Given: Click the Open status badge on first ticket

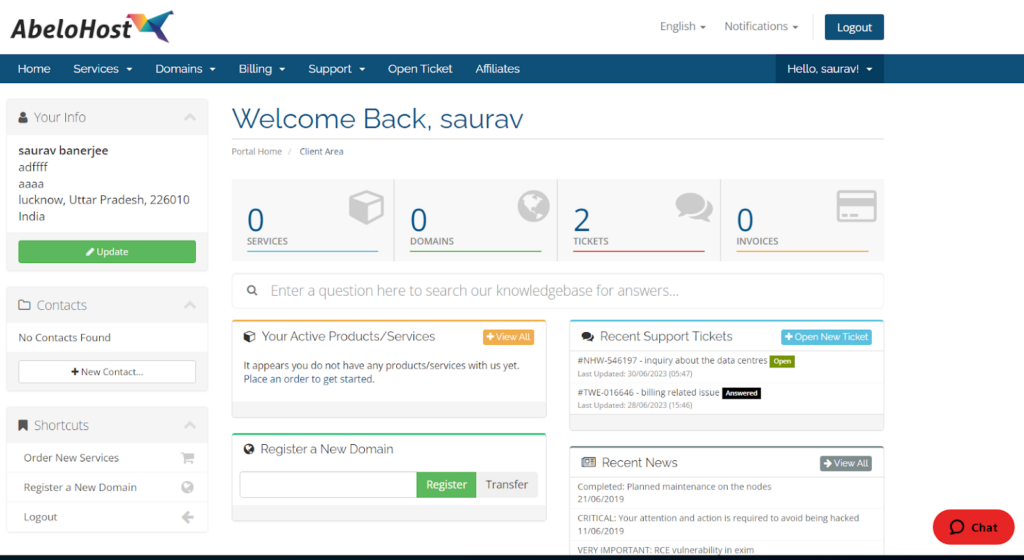Looking at the screenshot, I should (x=782, y=361).
